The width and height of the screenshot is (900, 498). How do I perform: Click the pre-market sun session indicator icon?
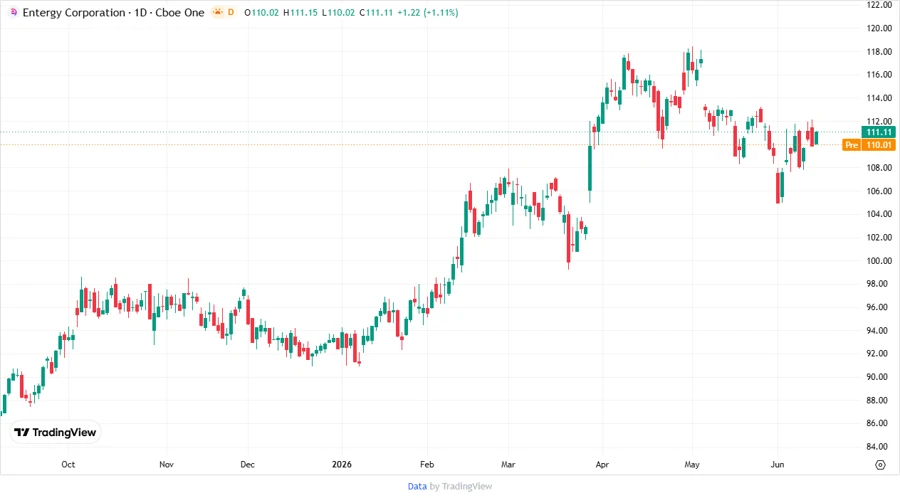pyautogui.click(x=218, y=12)
